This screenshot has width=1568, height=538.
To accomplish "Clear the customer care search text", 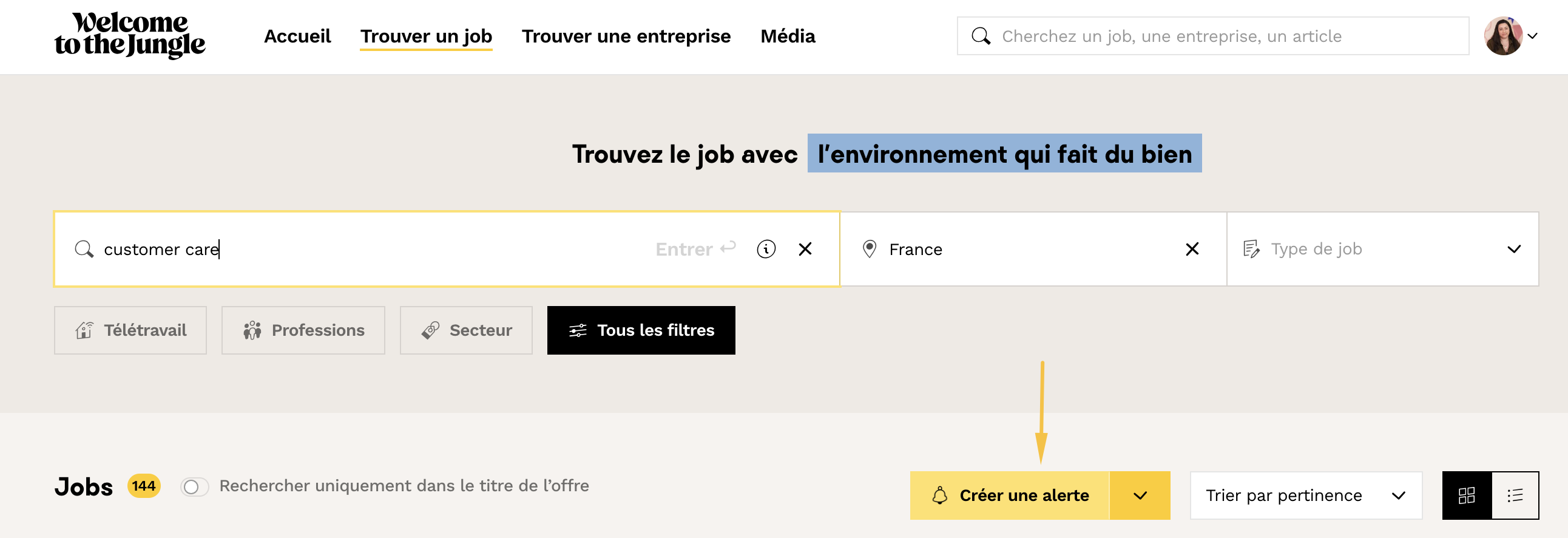I will (x=805, y=249).
